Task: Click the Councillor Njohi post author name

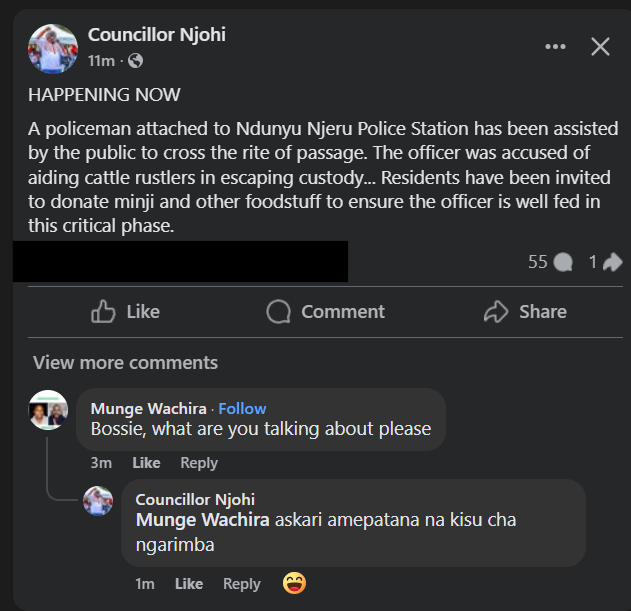Action: point(157,35)
